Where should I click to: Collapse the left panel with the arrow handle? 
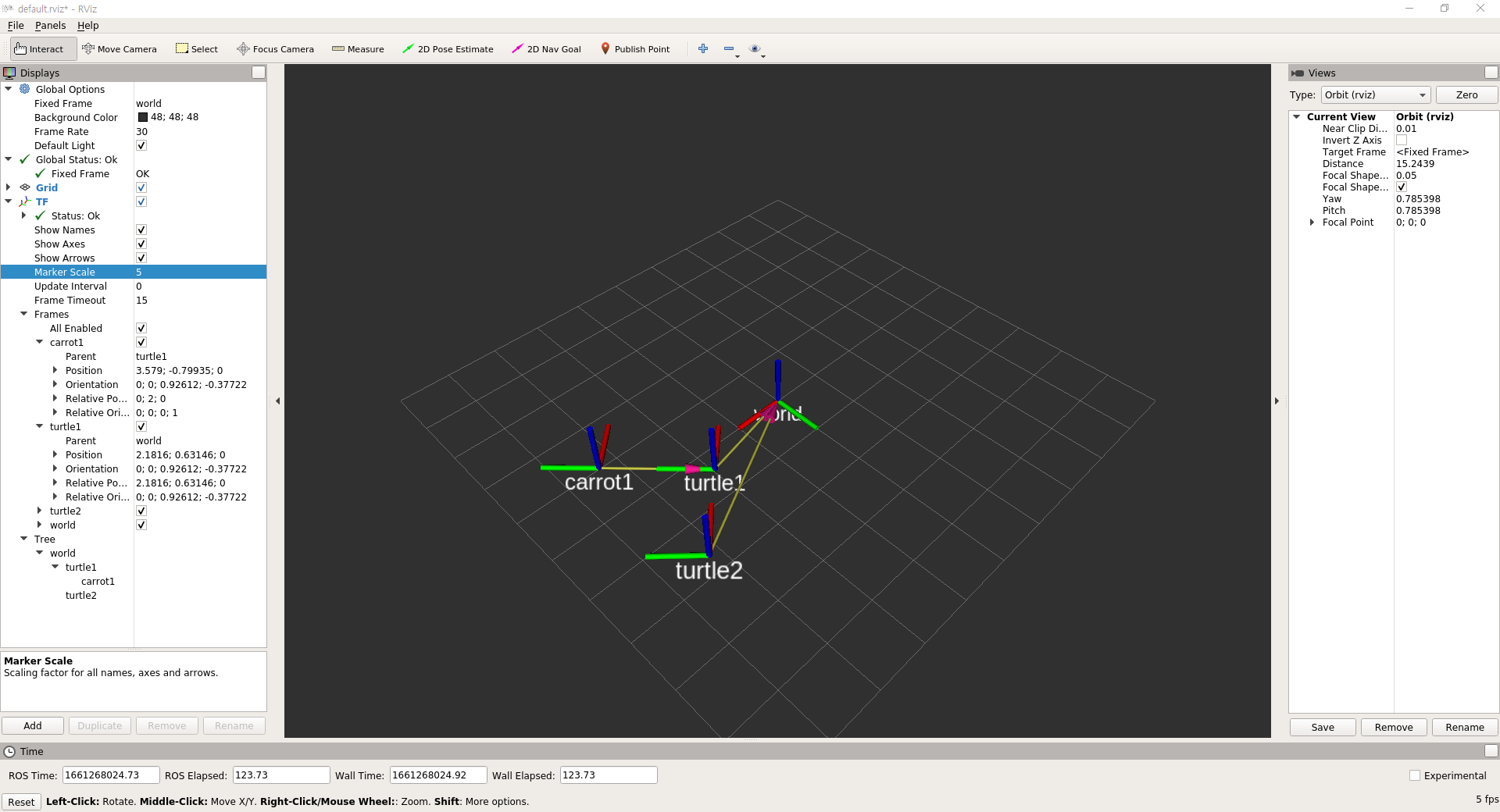(277, 401)
